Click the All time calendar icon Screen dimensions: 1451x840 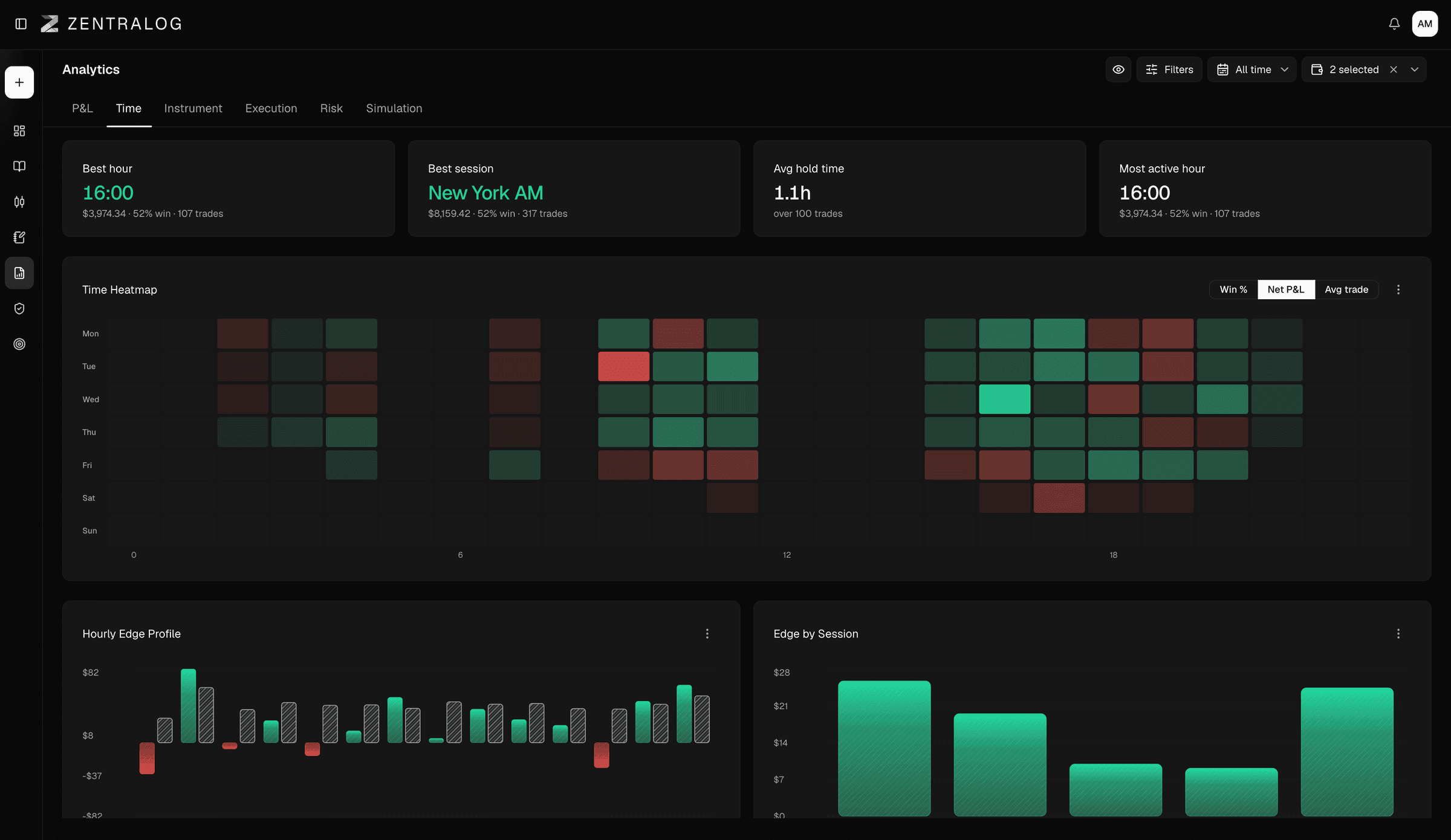1222,69
